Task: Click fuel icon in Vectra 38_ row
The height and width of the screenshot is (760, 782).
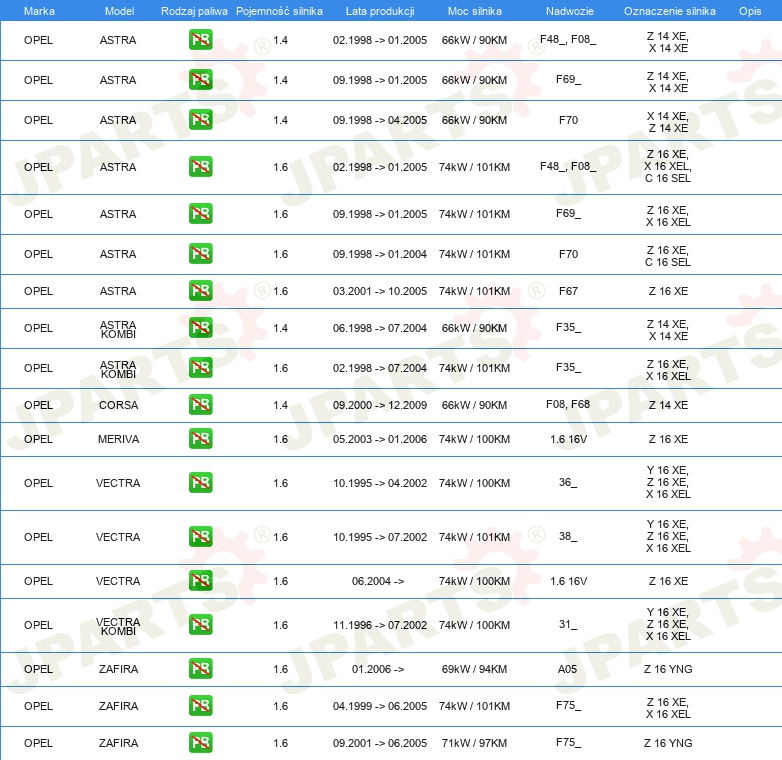Action: pos(200,537)
